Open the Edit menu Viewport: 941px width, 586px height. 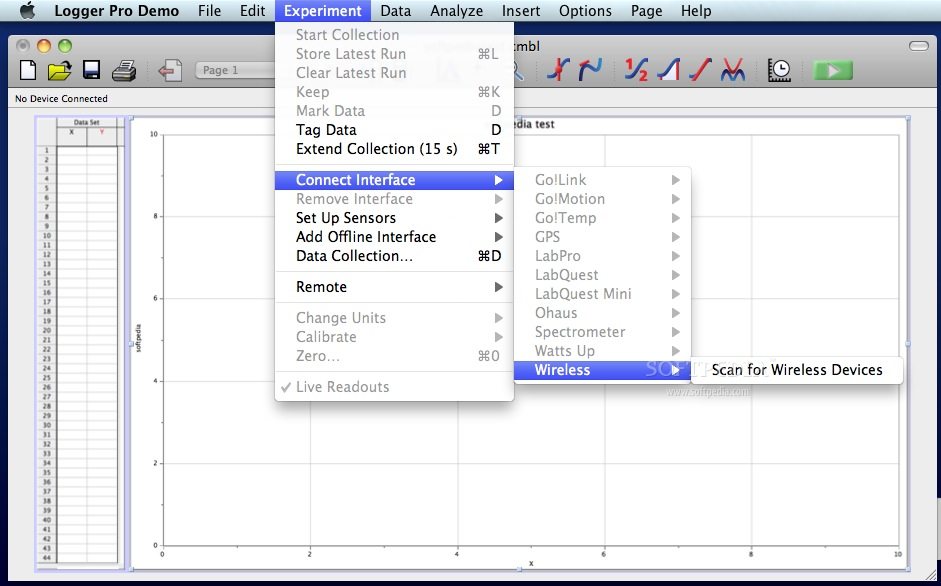click(253, 11)
